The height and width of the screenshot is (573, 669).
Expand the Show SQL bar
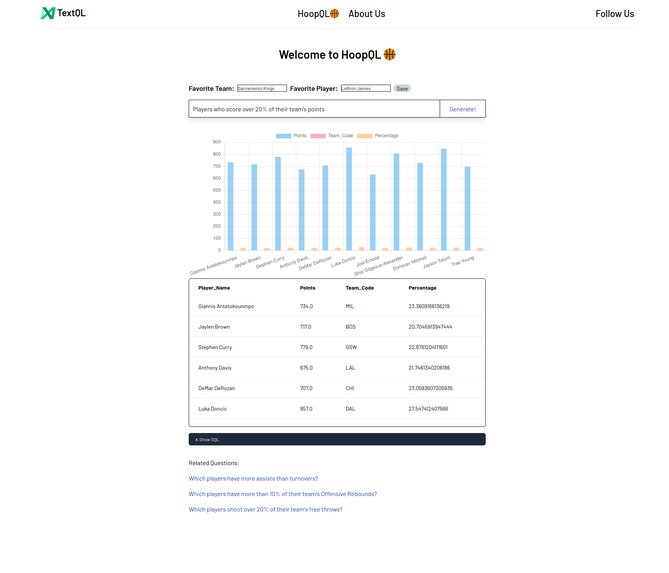click(x=337, y=439)
